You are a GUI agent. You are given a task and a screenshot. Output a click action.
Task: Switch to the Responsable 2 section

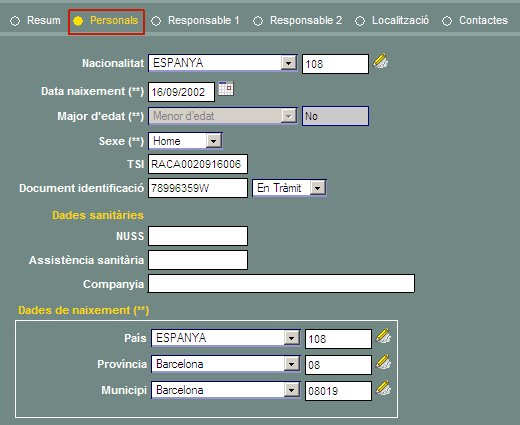297,21
